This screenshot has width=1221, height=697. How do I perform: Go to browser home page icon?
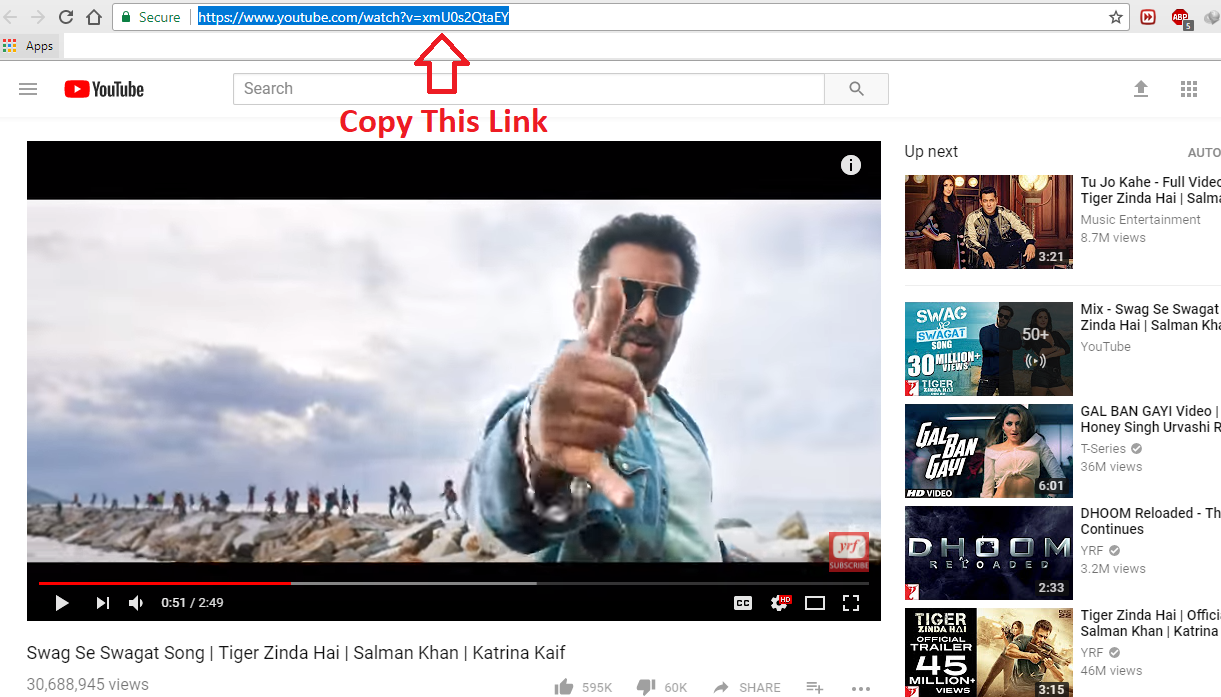94,17
